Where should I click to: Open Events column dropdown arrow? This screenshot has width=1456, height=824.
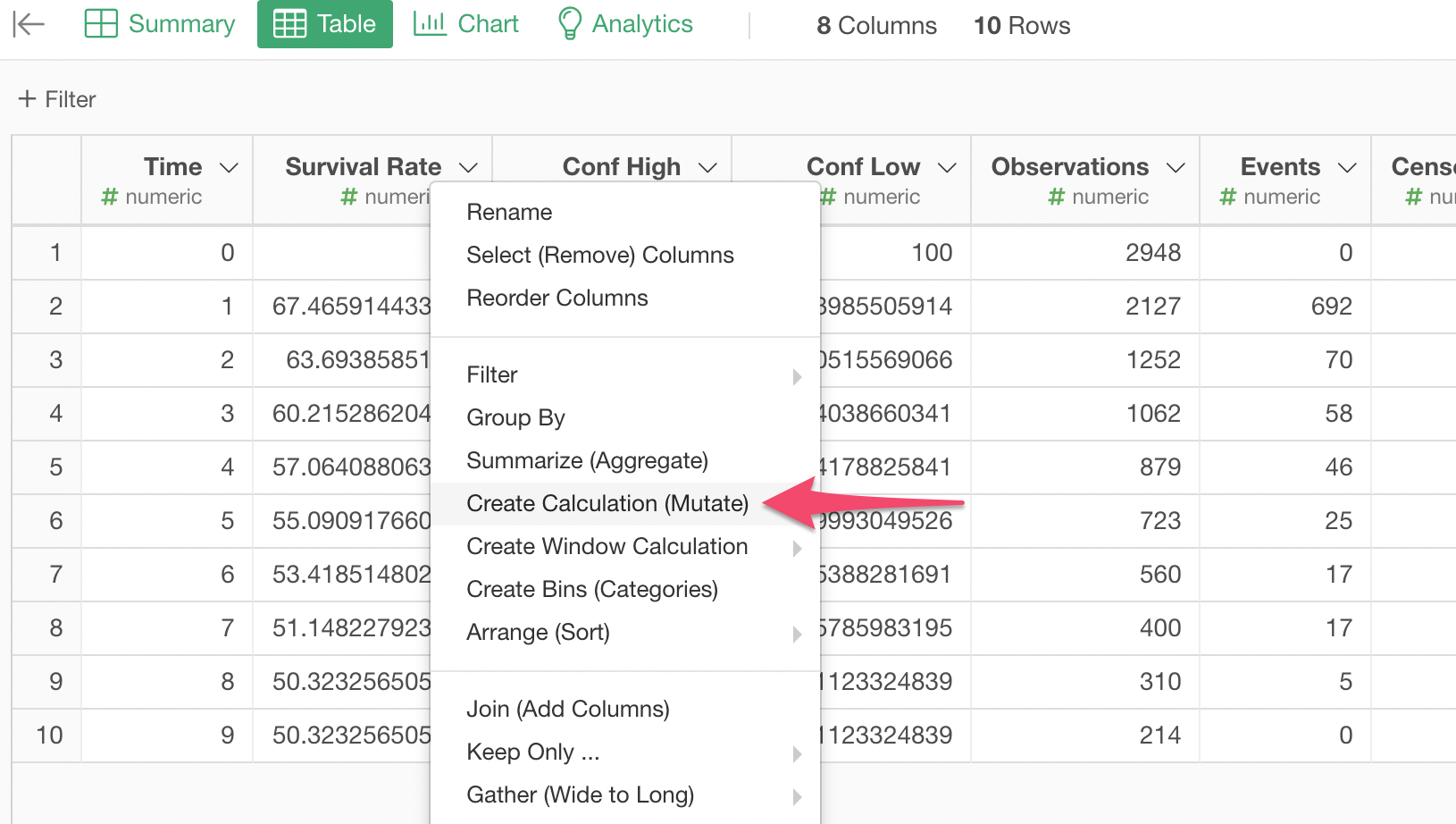pos(1347,168)
